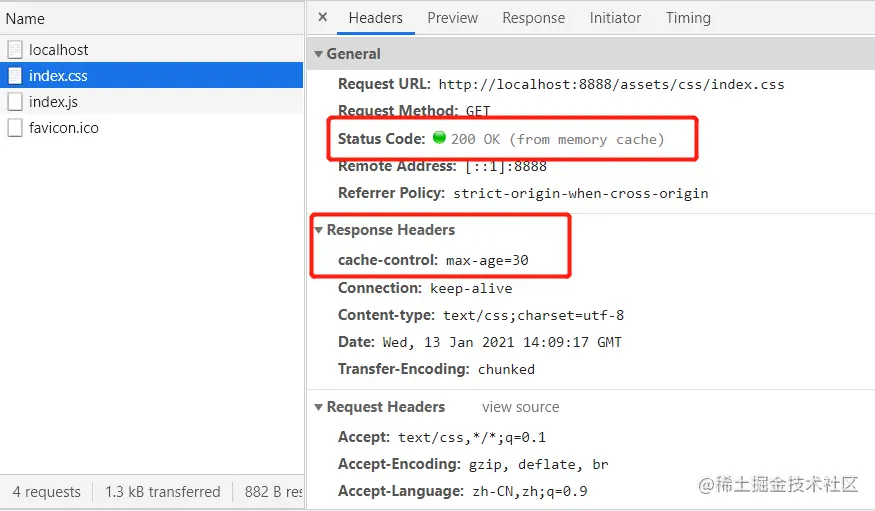Click the Connection keep-alive header
875x511 pixels.
[425, 288]
